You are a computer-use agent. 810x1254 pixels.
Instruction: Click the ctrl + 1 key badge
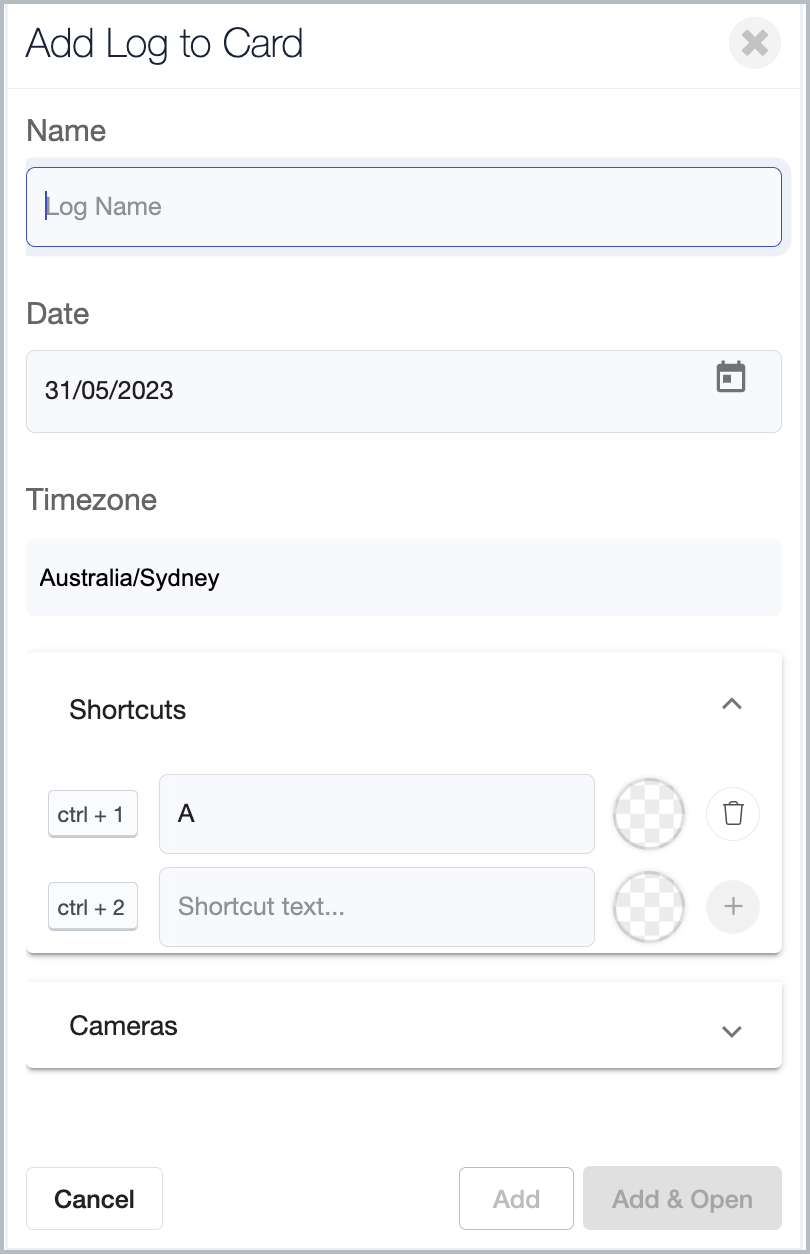coord(92,815)
